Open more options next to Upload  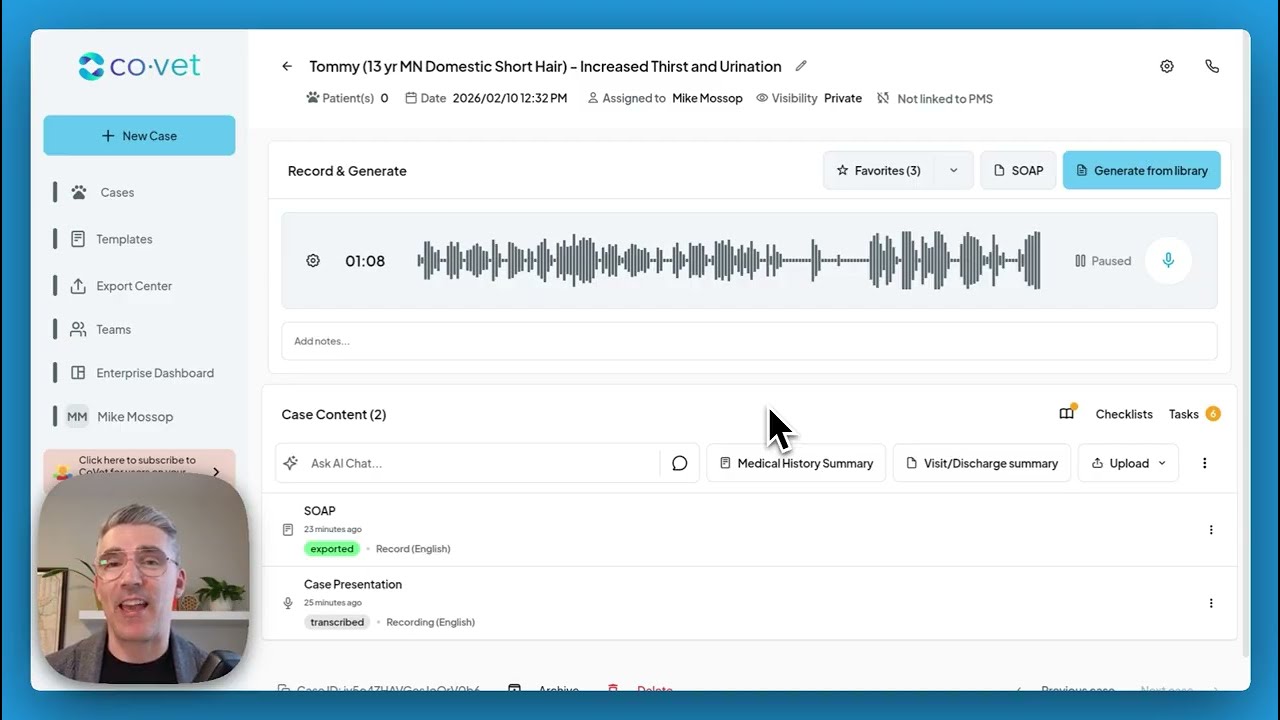point(1205,463)
